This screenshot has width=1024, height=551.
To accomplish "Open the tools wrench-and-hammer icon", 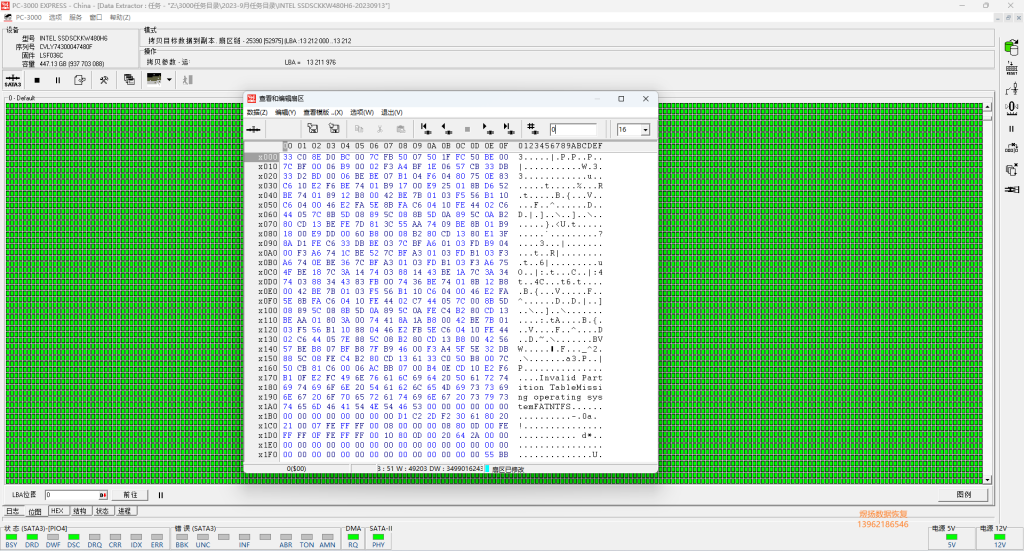I will click(x=104, y=80).
